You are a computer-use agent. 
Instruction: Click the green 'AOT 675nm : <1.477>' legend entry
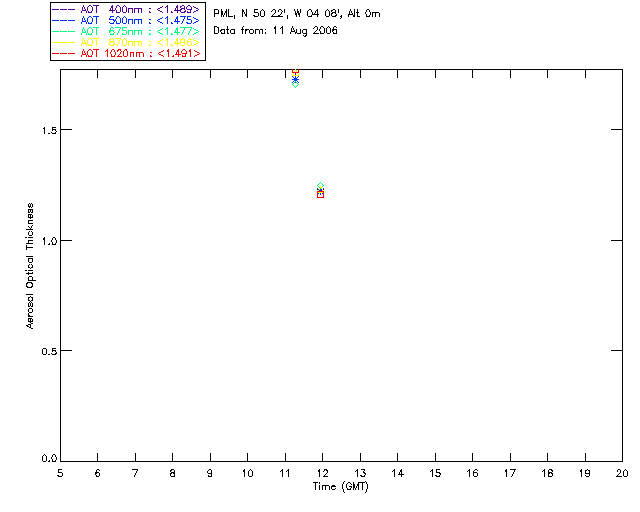click(126, 31)
